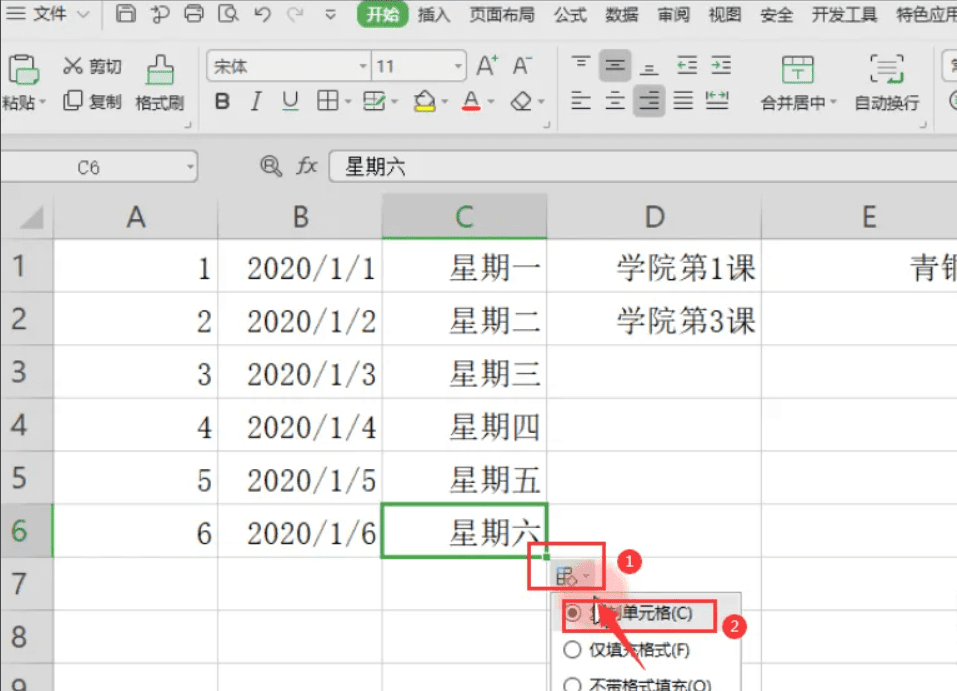Choose the 仅填充格式 radio option
This screenshot has height=691, width=957.
[573, 649]
